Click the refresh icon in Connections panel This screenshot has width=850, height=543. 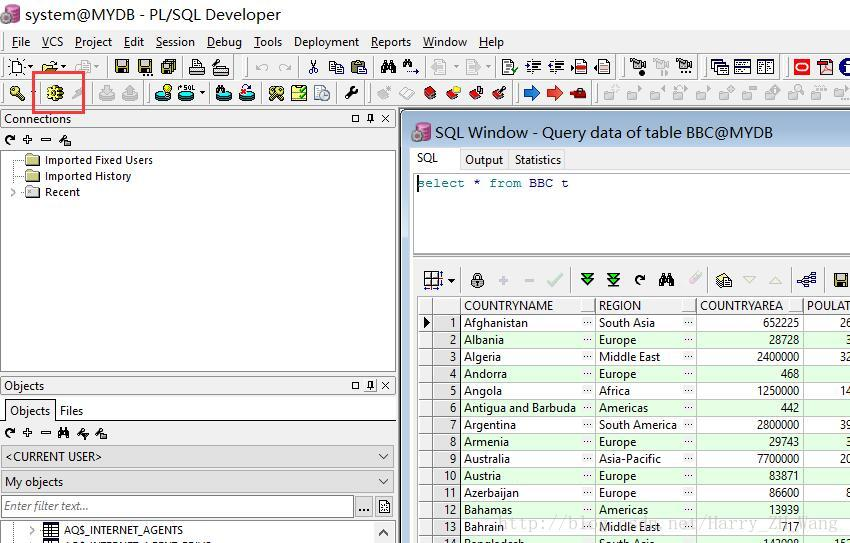(x=10, y=140)
